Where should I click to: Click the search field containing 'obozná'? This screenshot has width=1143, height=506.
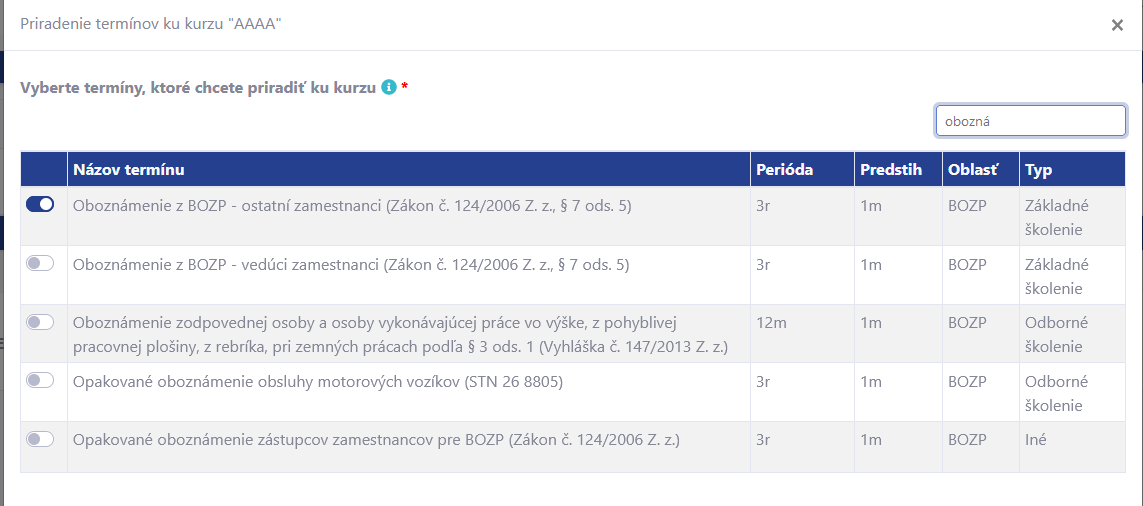point(1031,121)
